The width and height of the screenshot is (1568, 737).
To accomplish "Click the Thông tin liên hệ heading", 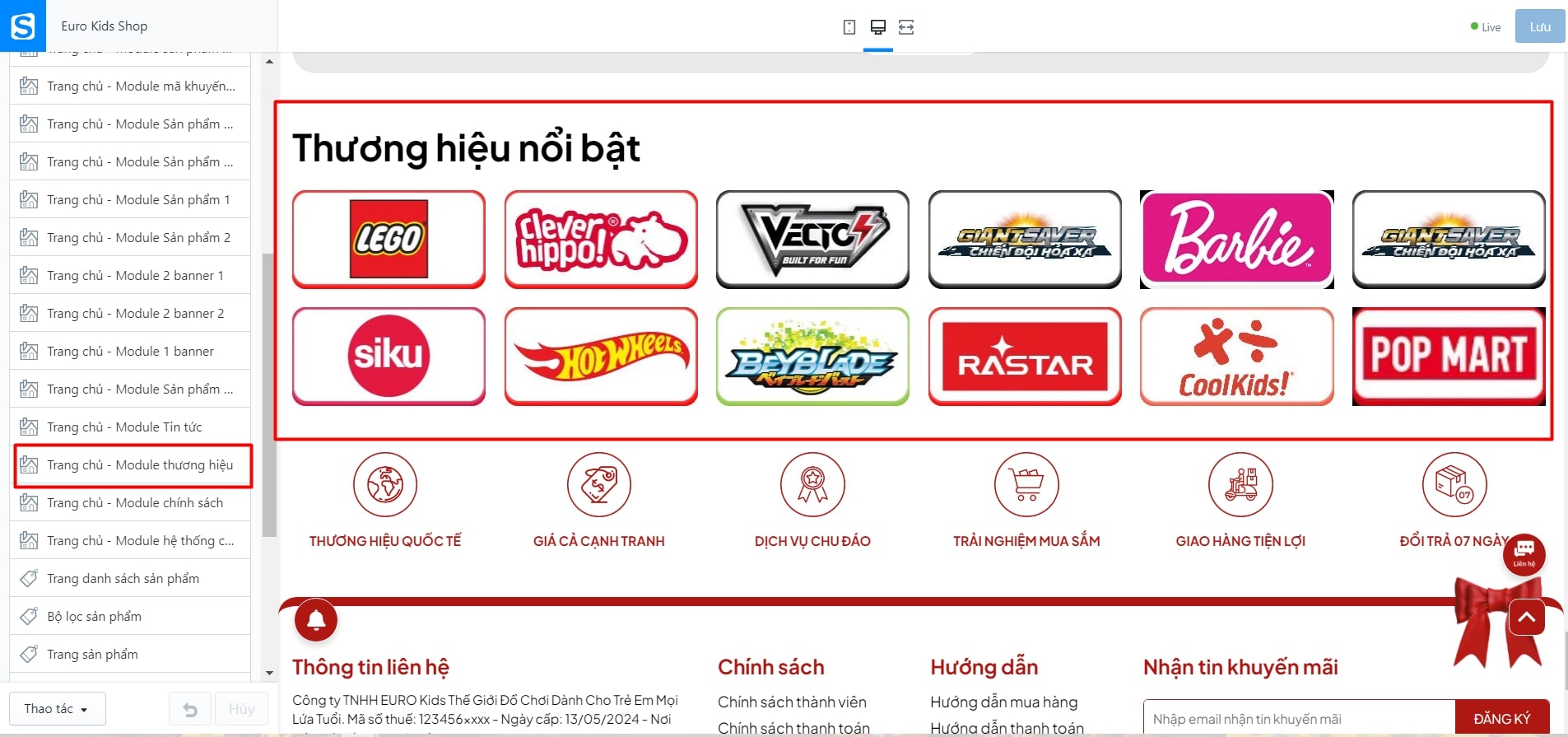I will click(x=370, y=667).
